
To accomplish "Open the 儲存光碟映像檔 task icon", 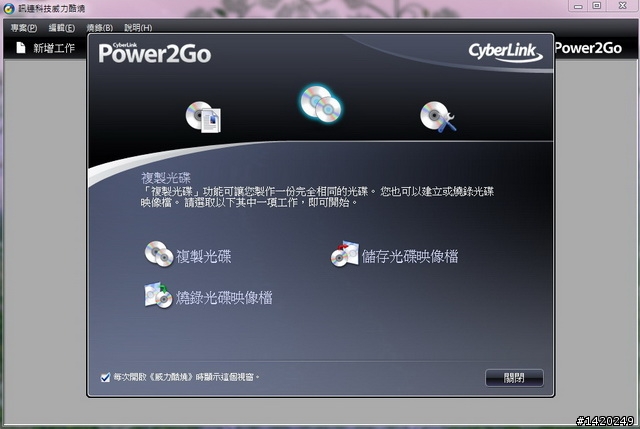I will coord(345,254).
